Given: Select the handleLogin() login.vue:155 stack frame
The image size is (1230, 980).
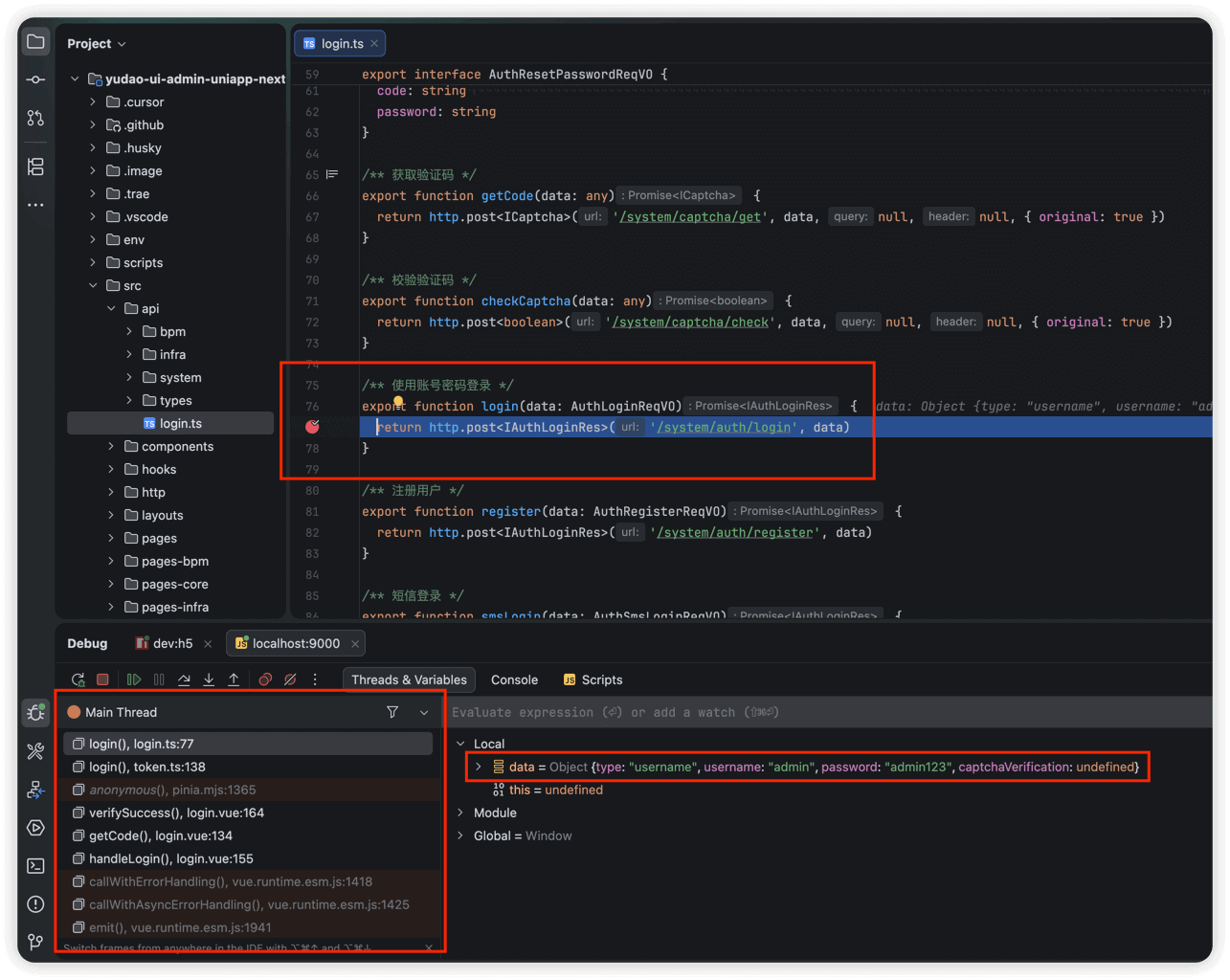Looking at the screenshot, I should tap(170, 858).
